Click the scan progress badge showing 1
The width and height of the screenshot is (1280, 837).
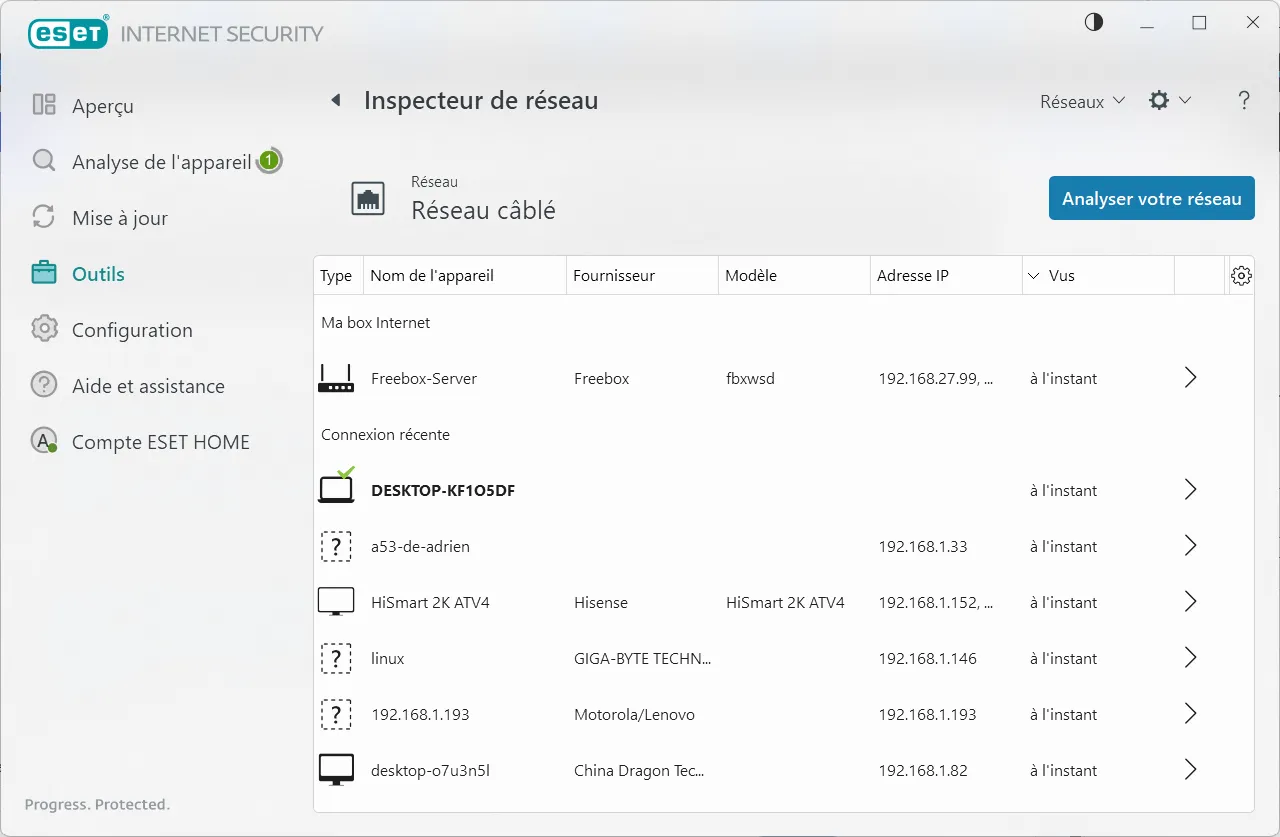[x=269, y=160]
